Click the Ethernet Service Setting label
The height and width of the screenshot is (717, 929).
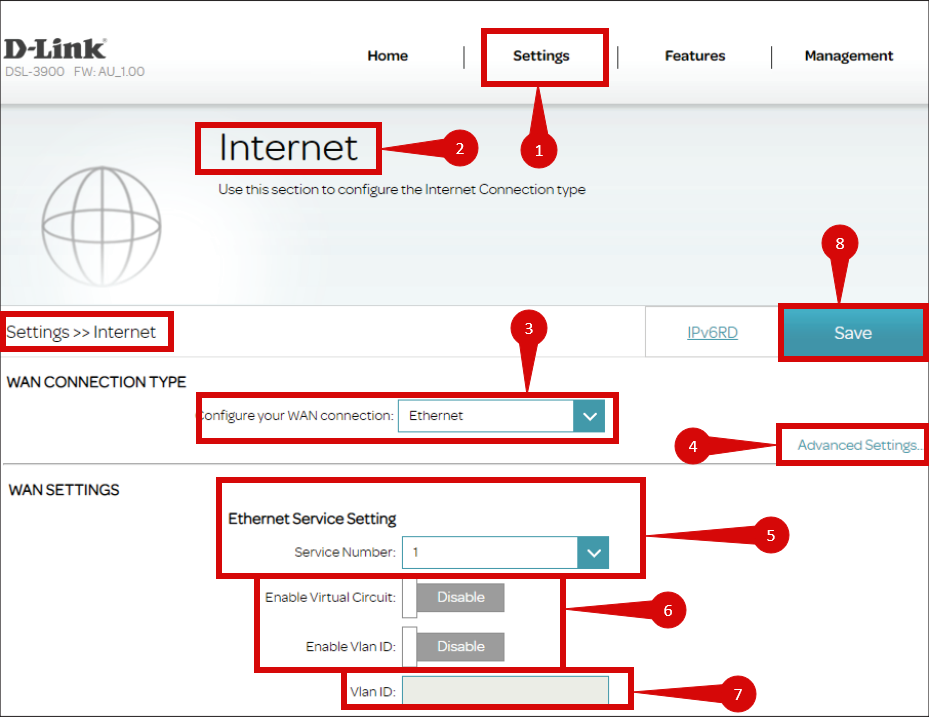[x=312, y=519]
